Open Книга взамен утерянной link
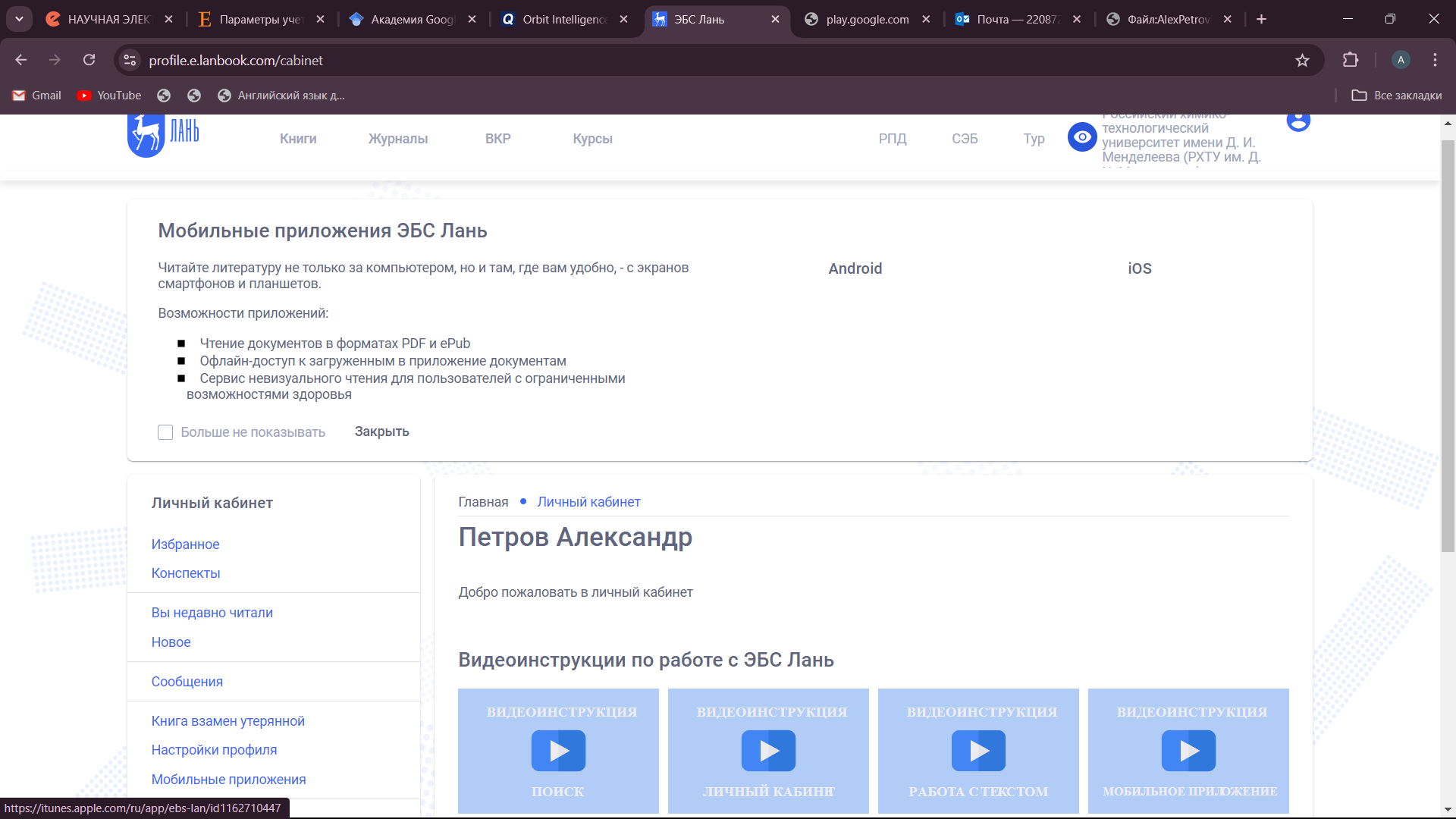This screenshot has width=1456, height=819. pyautogui.click(x=227, y=721)
